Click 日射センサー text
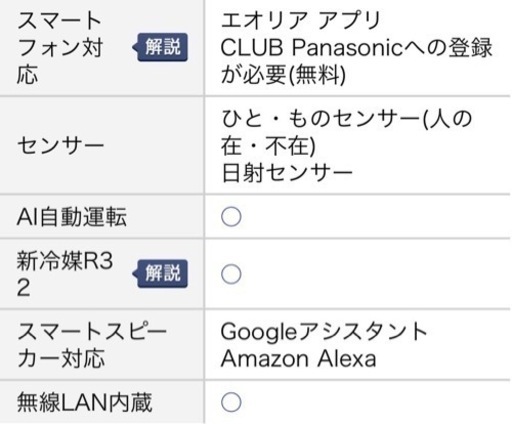Screen dimensions: 512x424 (287, 173)
